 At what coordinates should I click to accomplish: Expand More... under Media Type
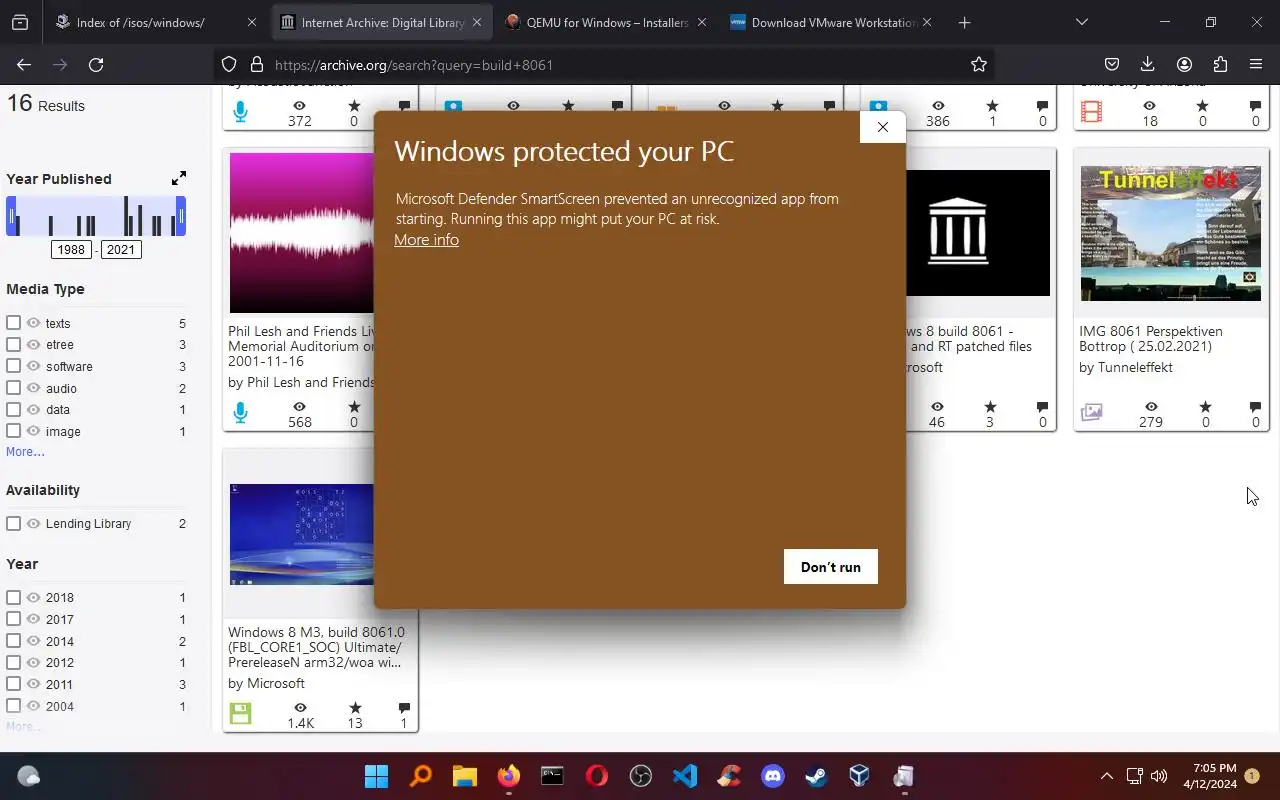click(x=25, y=452)
